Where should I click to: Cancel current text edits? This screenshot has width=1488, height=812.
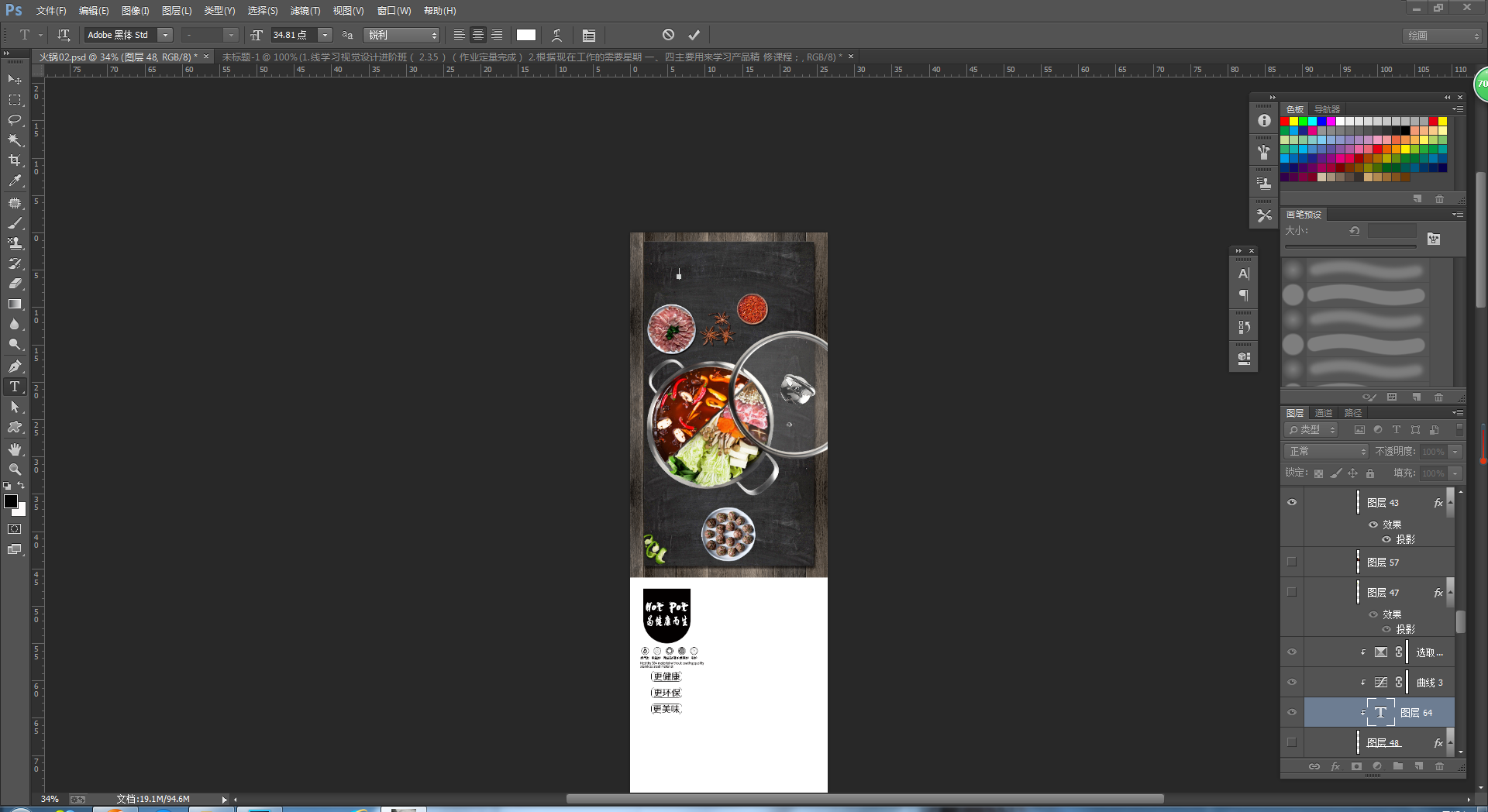668,35
